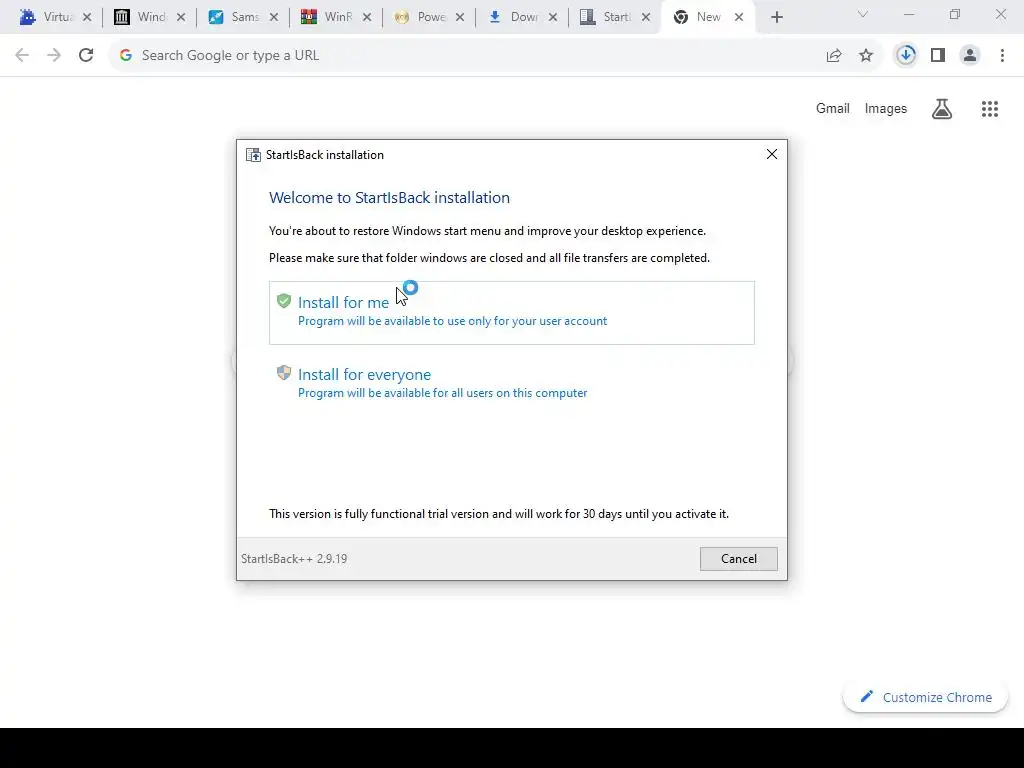Go back with the browser back arrow
Viewport: 1024px width, 768px height.
(22, 56)
